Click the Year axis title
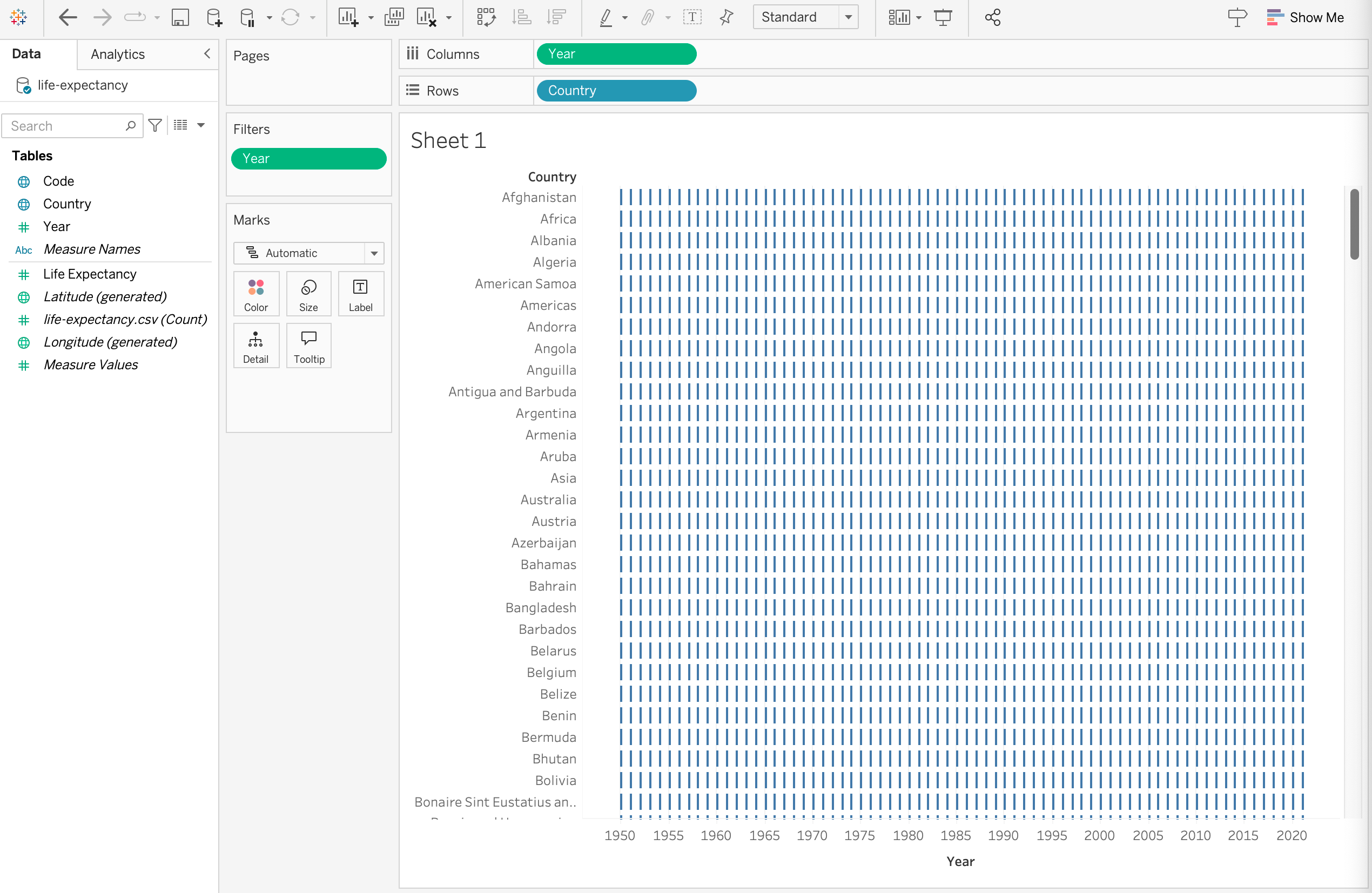The image size is (1372, 893). [x=960, y=861]
